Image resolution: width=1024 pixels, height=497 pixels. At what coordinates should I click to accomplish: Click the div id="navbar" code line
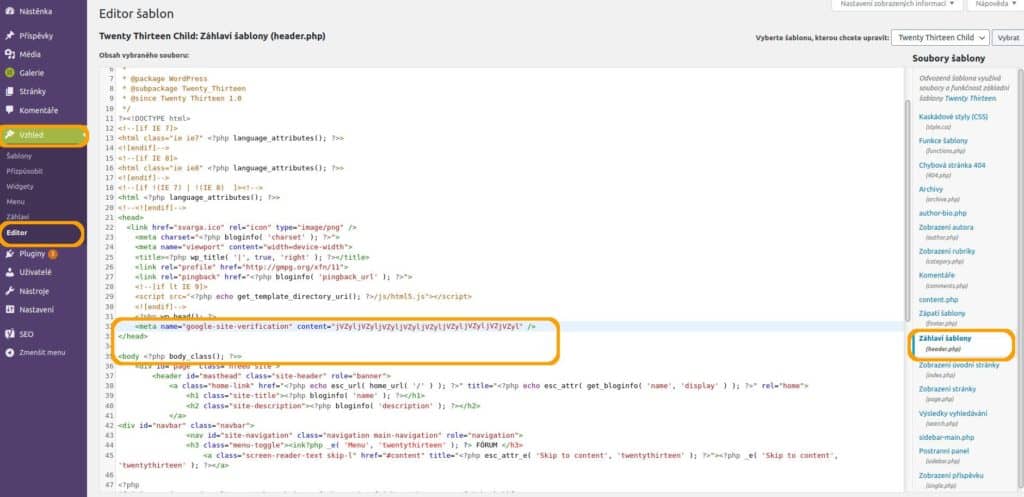click(186, 425)
